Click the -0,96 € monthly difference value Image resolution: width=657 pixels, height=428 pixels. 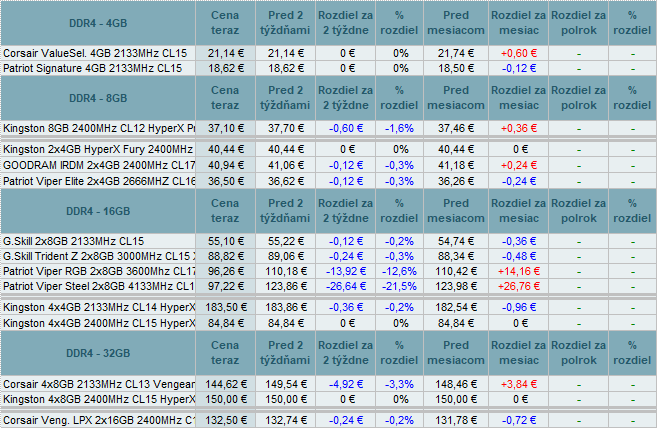519,307
